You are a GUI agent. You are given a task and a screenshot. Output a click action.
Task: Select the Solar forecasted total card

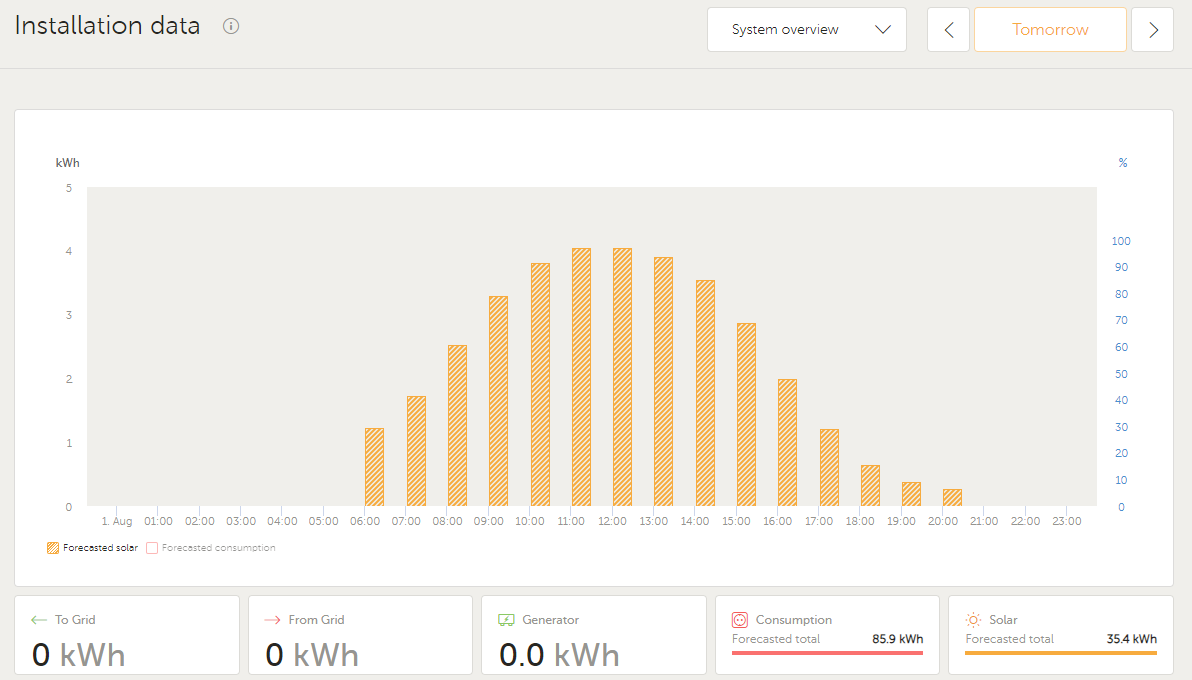click(1060, 635)
